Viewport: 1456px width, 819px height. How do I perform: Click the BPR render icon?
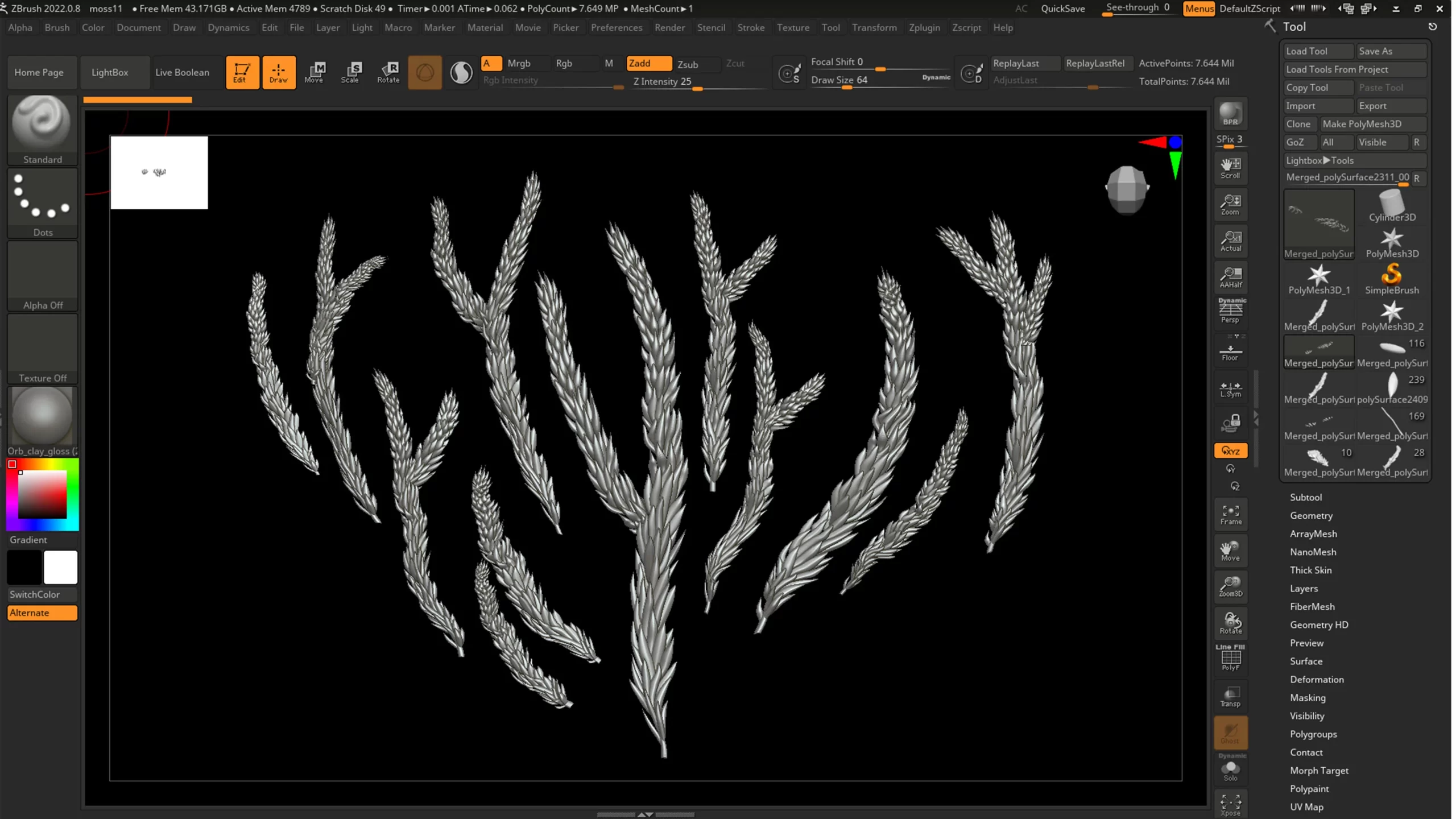coord(1230,114)
